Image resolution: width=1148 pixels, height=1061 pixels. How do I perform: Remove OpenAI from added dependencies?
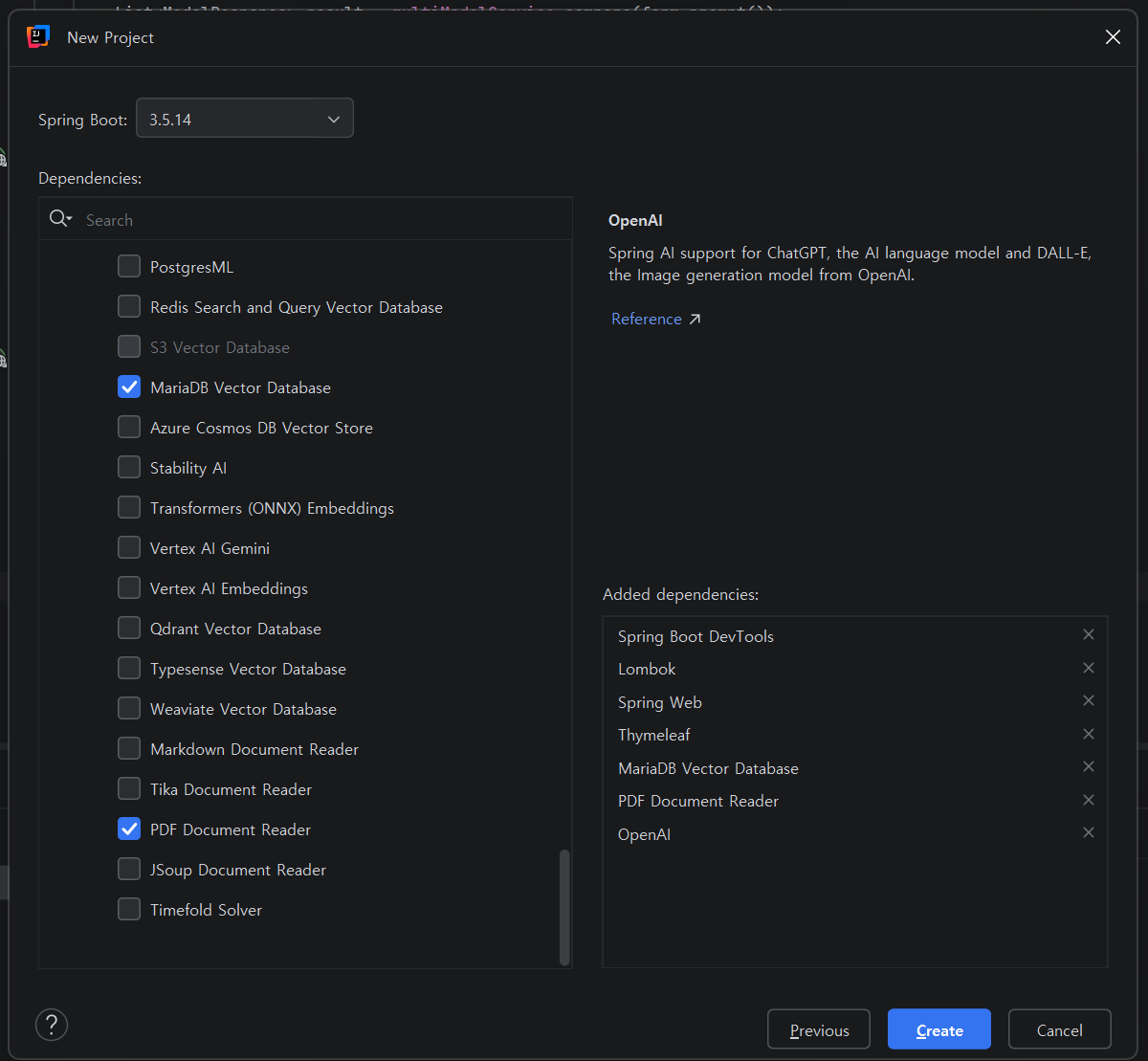pos(1088,833)
